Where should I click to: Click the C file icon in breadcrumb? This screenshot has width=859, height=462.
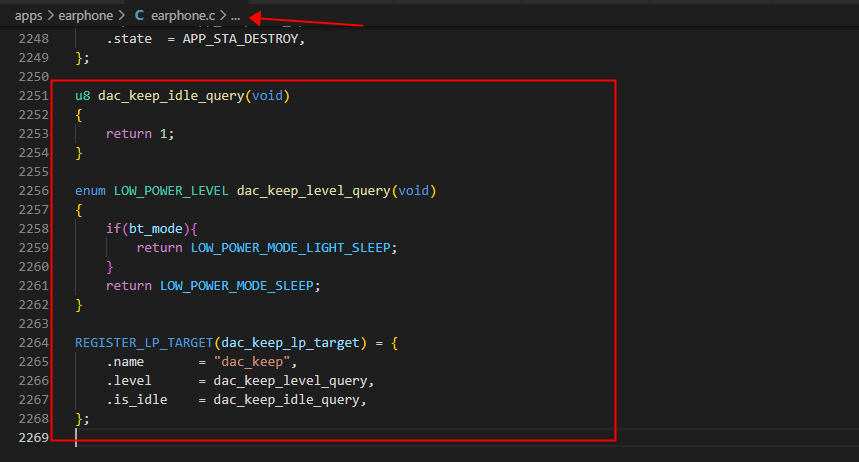(139, 16)
